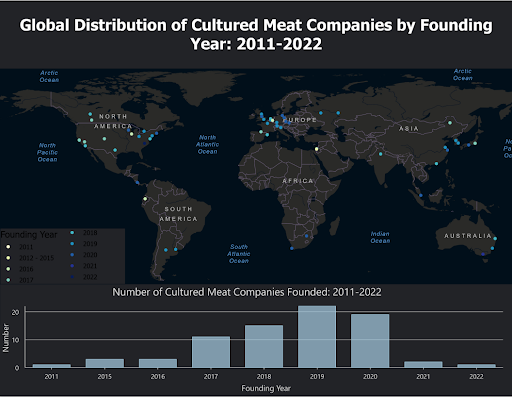Image resolution: width=512 pixels, height=397 pixels.
Task: Select the company point in Israel
Action: (317, 149)
